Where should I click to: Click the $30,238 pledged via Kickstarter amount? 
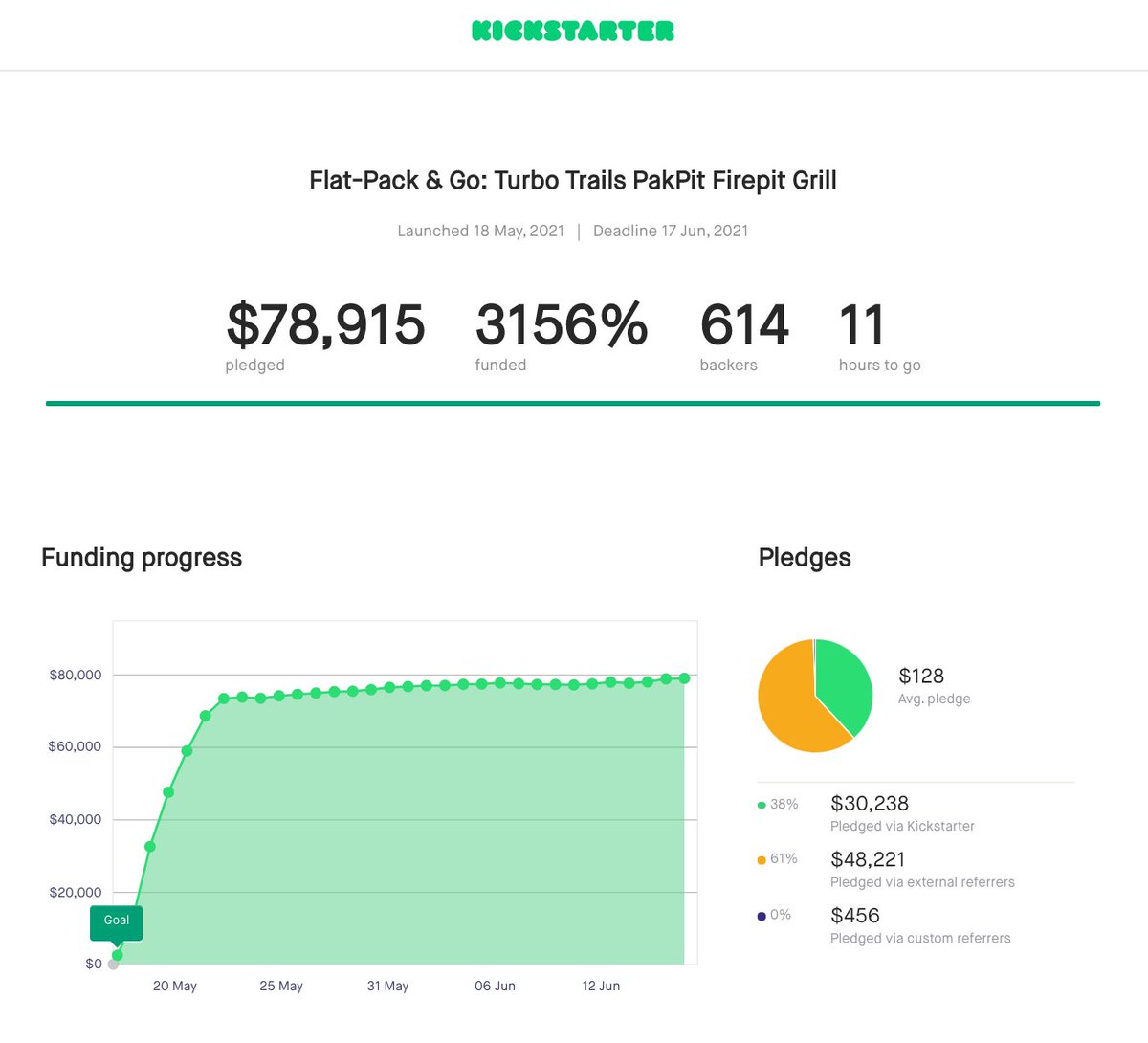(870, 804)
